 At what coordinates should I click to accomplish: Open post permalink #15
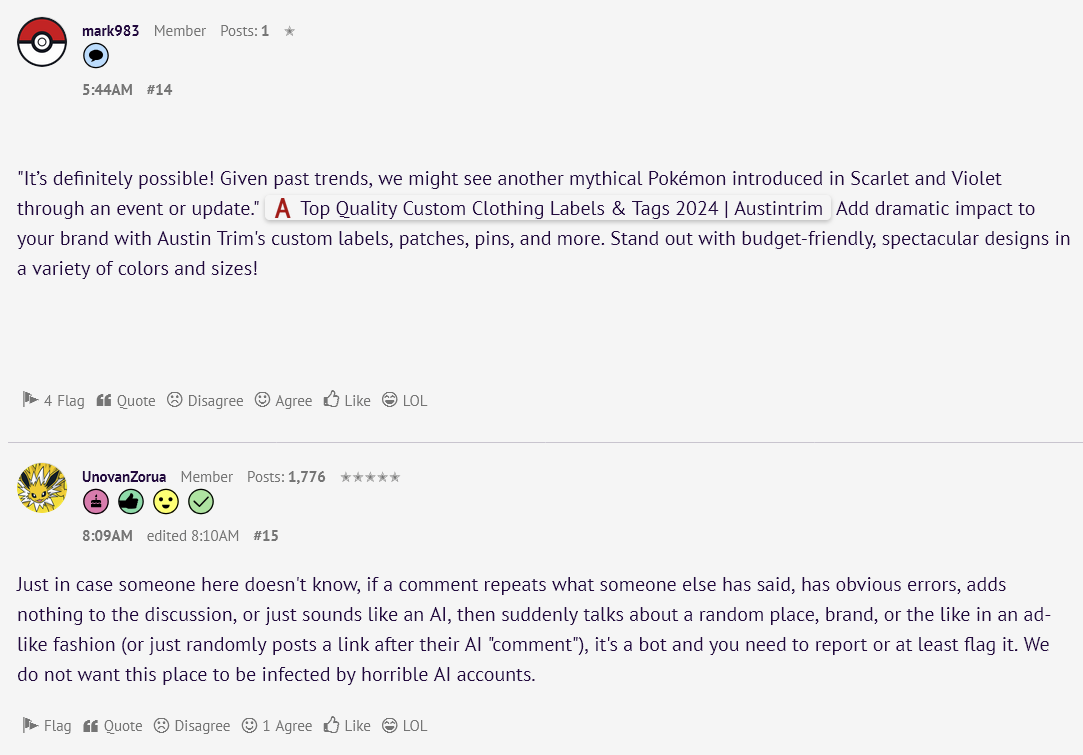tap(266, 535)
